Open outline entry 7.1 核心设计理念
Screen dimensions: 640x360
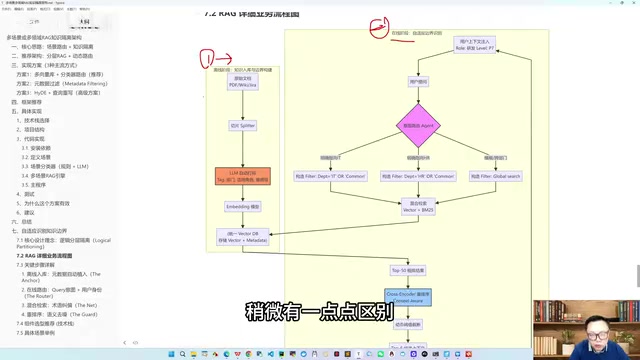pos(63,244)
